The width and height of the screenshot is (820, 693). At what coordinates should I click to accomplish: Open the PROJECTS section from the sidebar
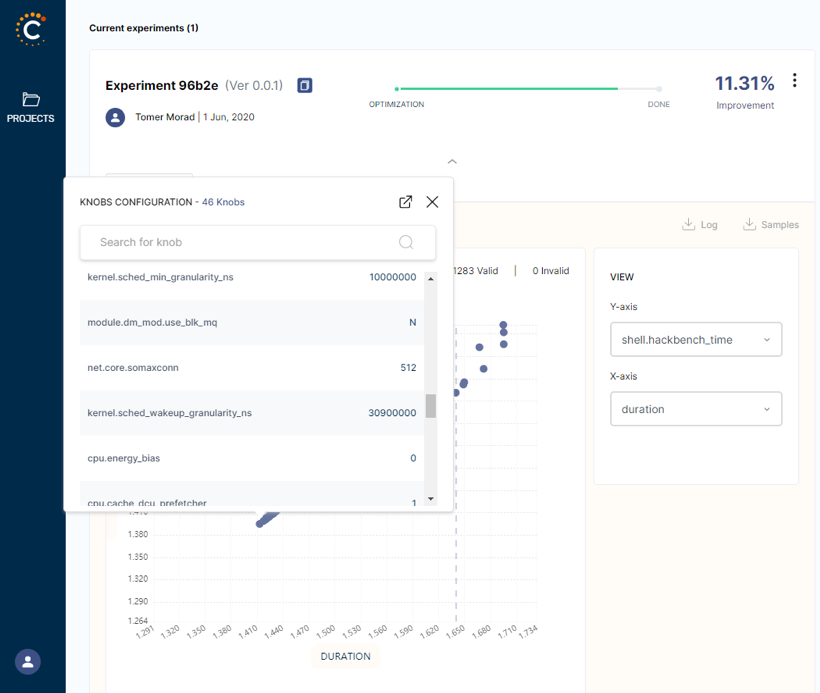click(x=31, y=108)
